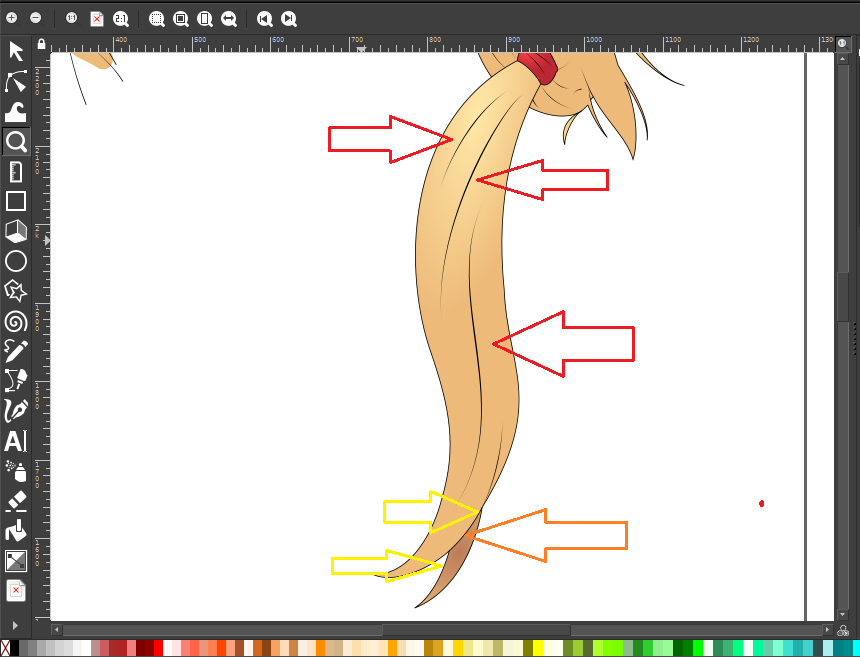The height and width of the screenshot is (657, 860).
Task: Choose the Eraser tool
Action: coord(15,500)
